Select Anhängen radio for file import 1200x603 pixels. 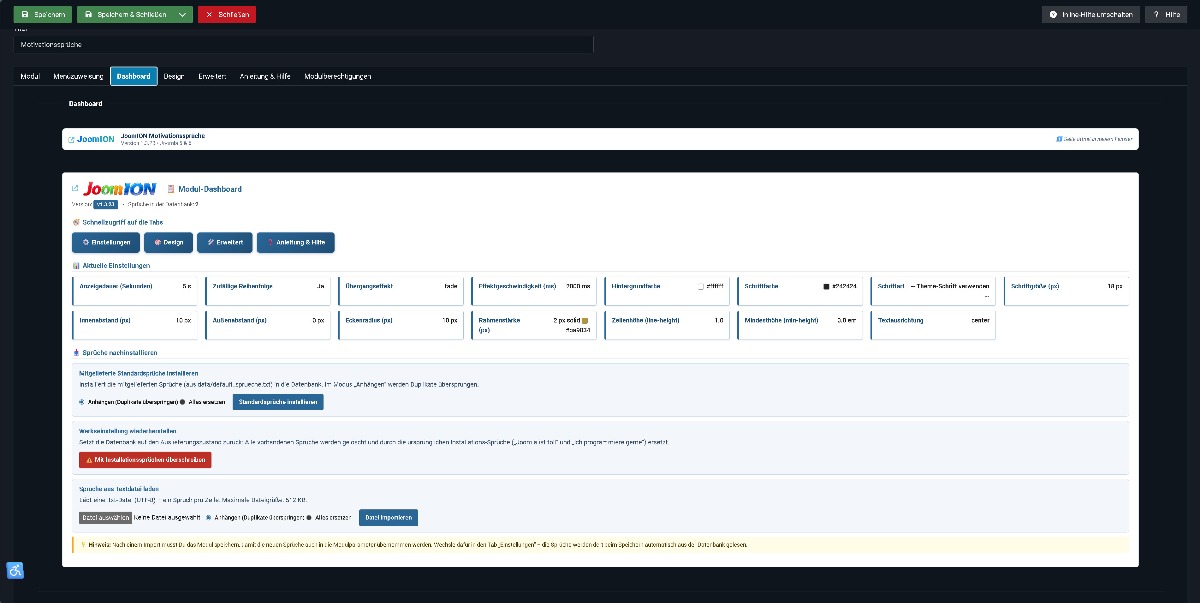click(208, 518)
